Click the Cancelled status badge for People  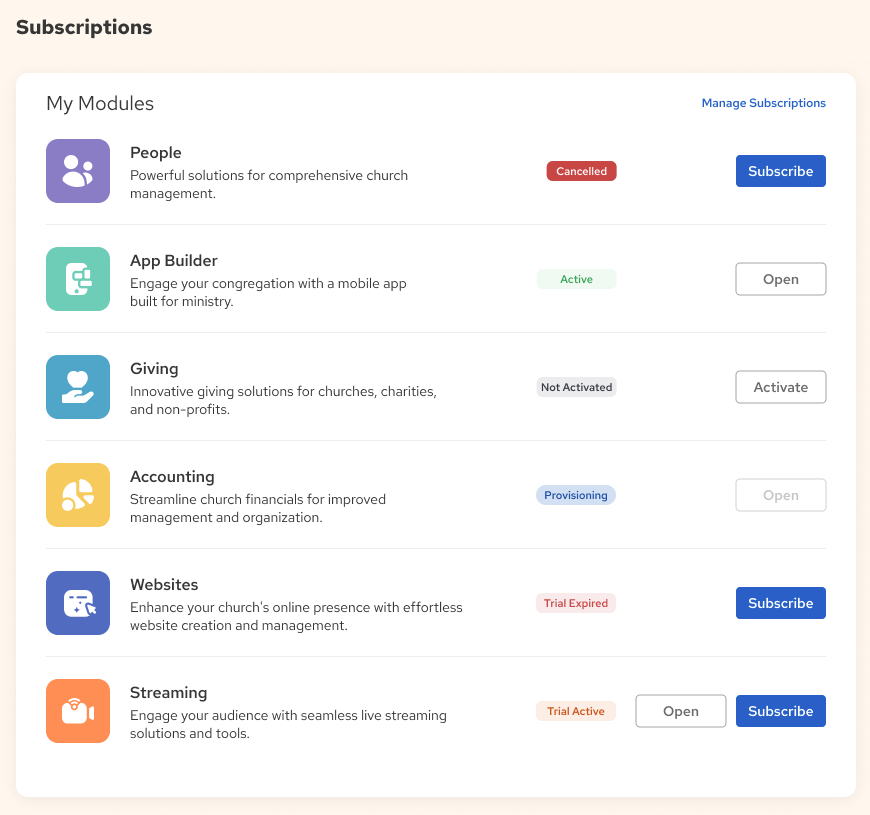coord(581,170)
